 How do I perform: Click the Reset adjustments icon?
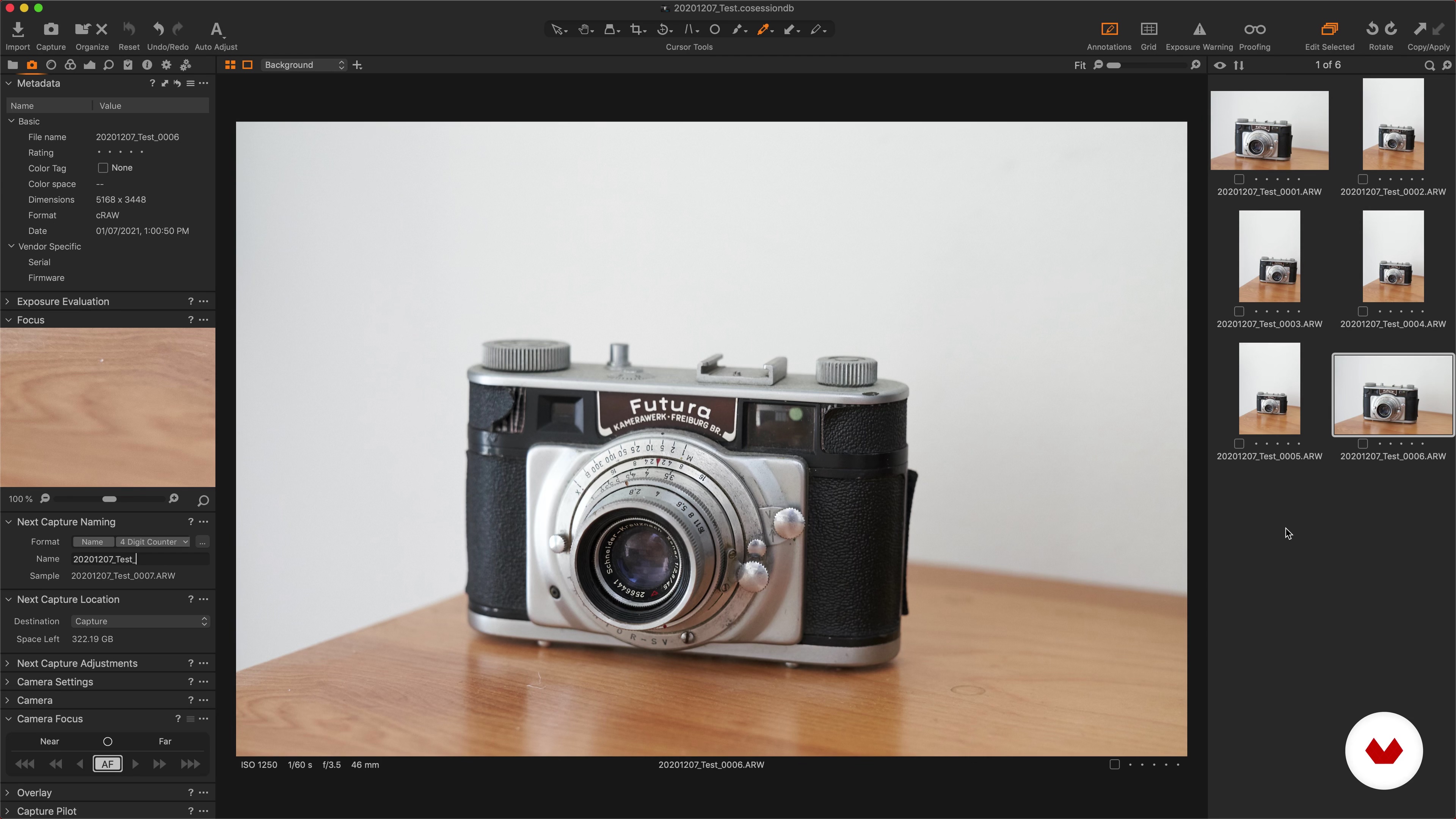click(129, 30)
